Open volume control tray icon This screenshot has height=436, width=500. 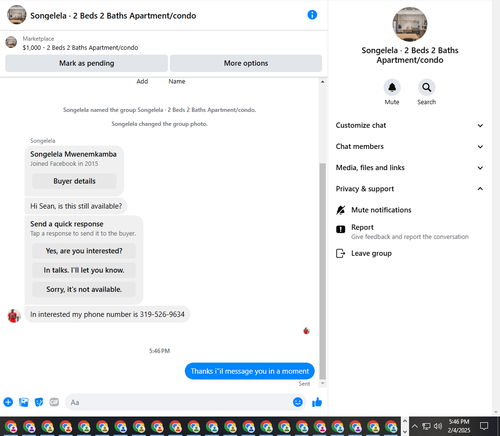(438, 426)
